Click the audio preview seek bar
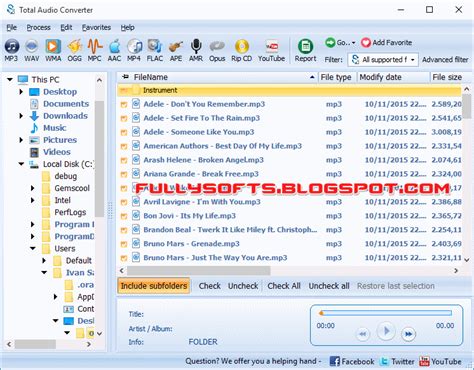Image resolution: width=474 pixels, height=370 pixels. point(386,313)
